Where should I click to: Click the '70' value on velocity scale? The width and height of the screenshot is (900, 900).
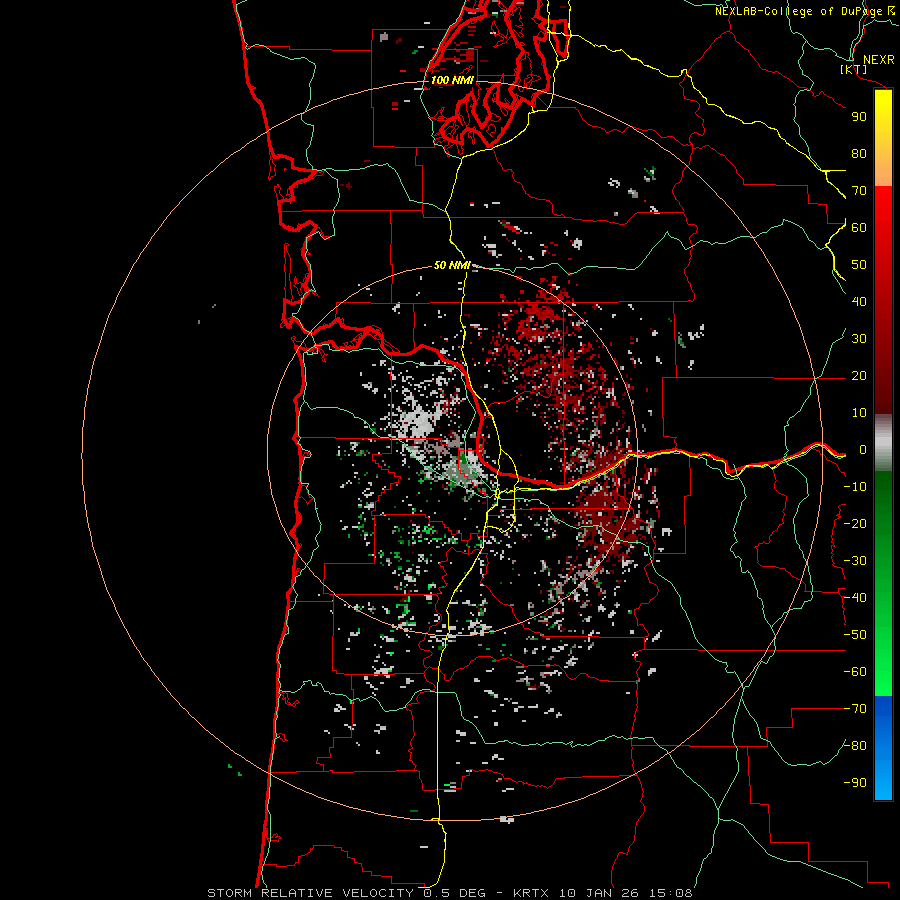tap(859, 191)
